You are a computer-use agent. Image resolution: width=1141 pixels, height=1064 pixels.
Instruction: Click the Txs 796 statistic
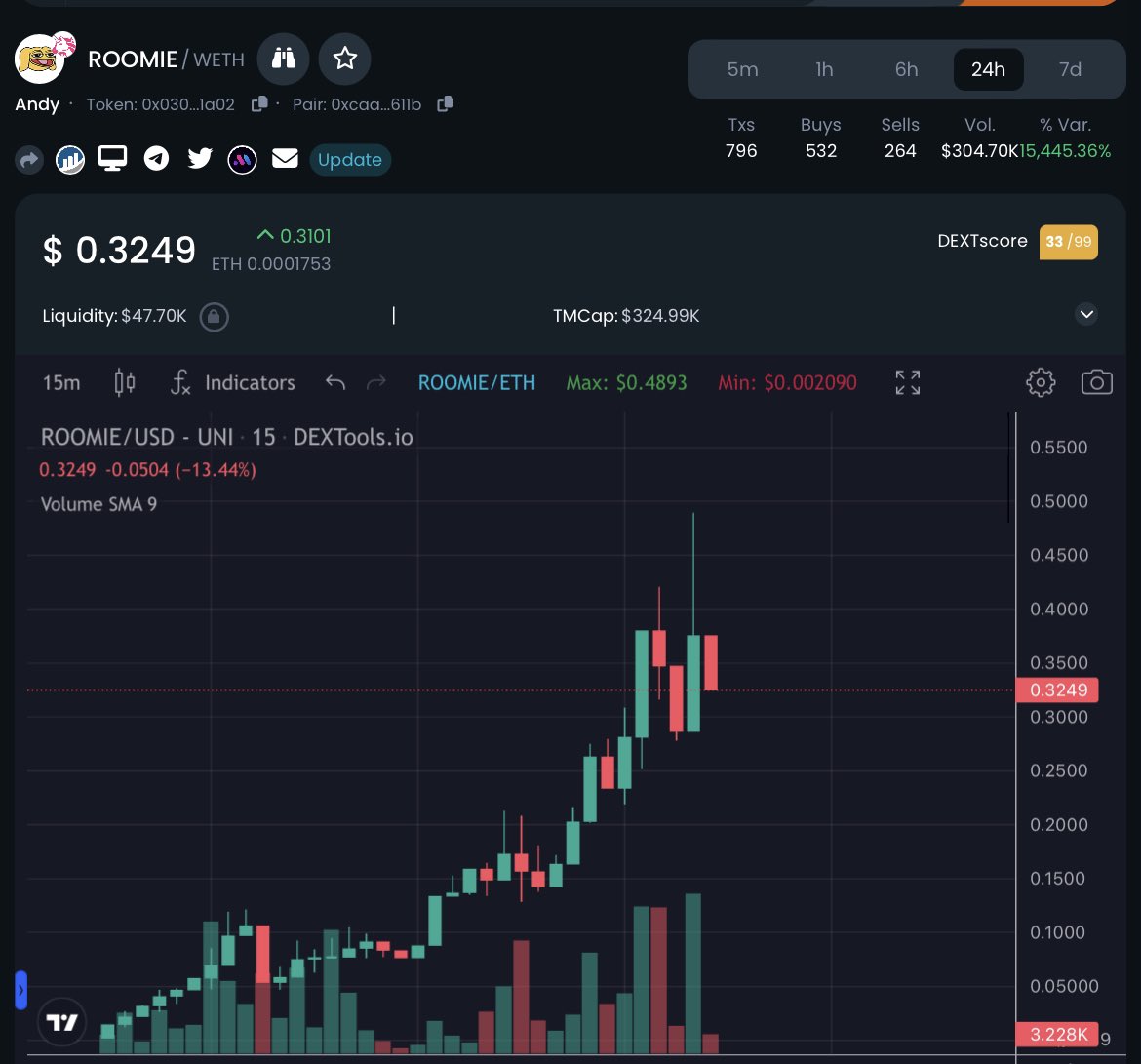click(741, 138)
